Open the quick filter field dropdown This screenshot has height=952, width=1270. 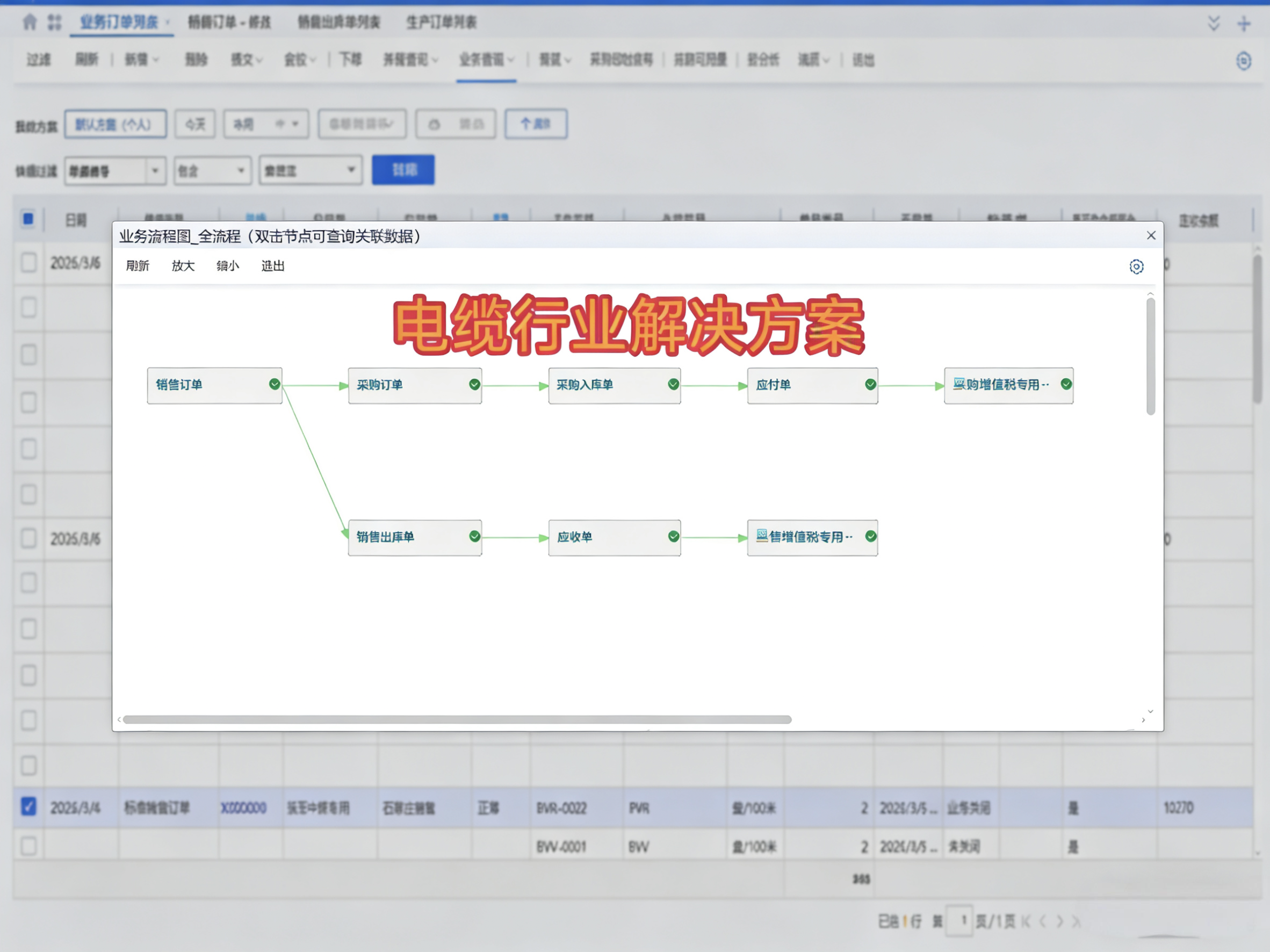pos(154,170)
